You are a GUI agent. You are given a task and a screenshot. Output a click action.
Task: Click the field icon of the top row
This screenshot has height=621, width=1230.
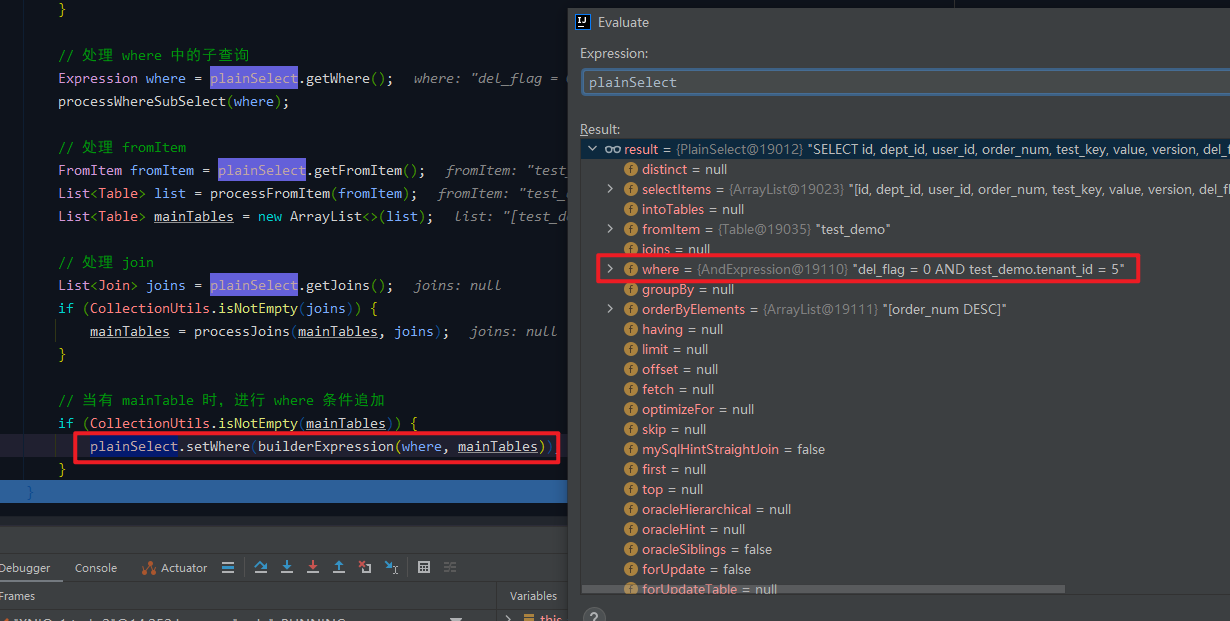click(631, 489)
